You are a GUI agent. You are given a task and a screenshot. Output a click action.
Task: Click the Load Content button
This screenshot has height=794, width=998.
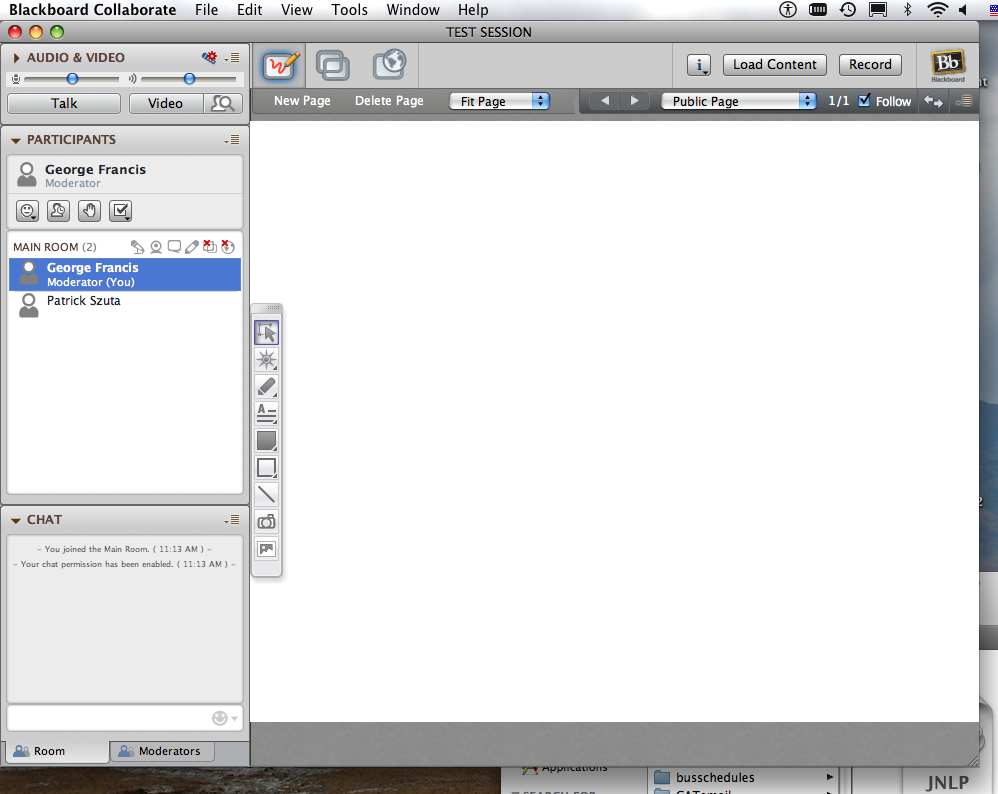click(775, 64)
